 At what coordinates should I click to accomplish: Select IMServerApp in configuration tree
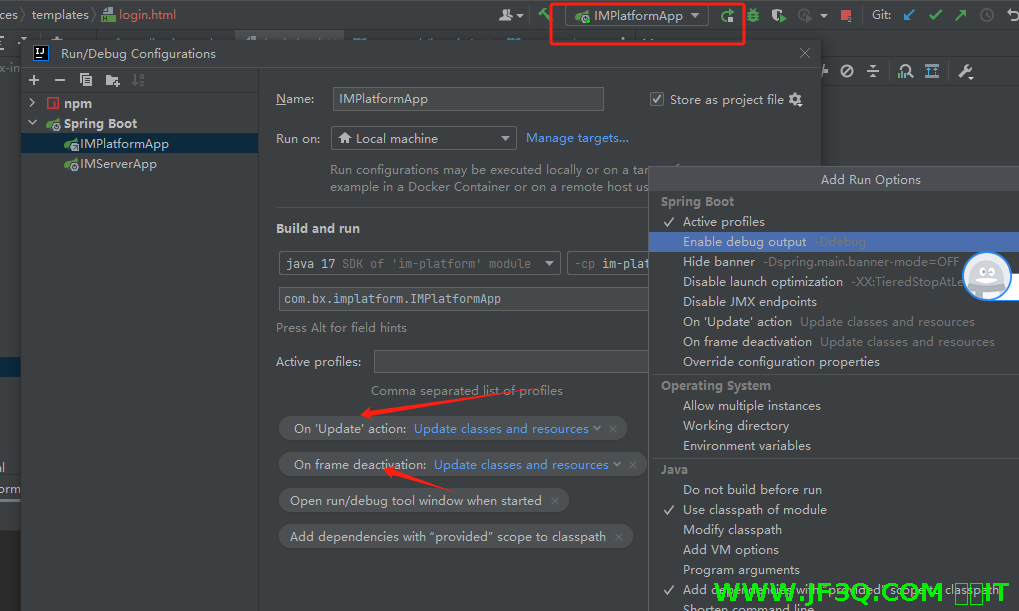coord(118,164)
